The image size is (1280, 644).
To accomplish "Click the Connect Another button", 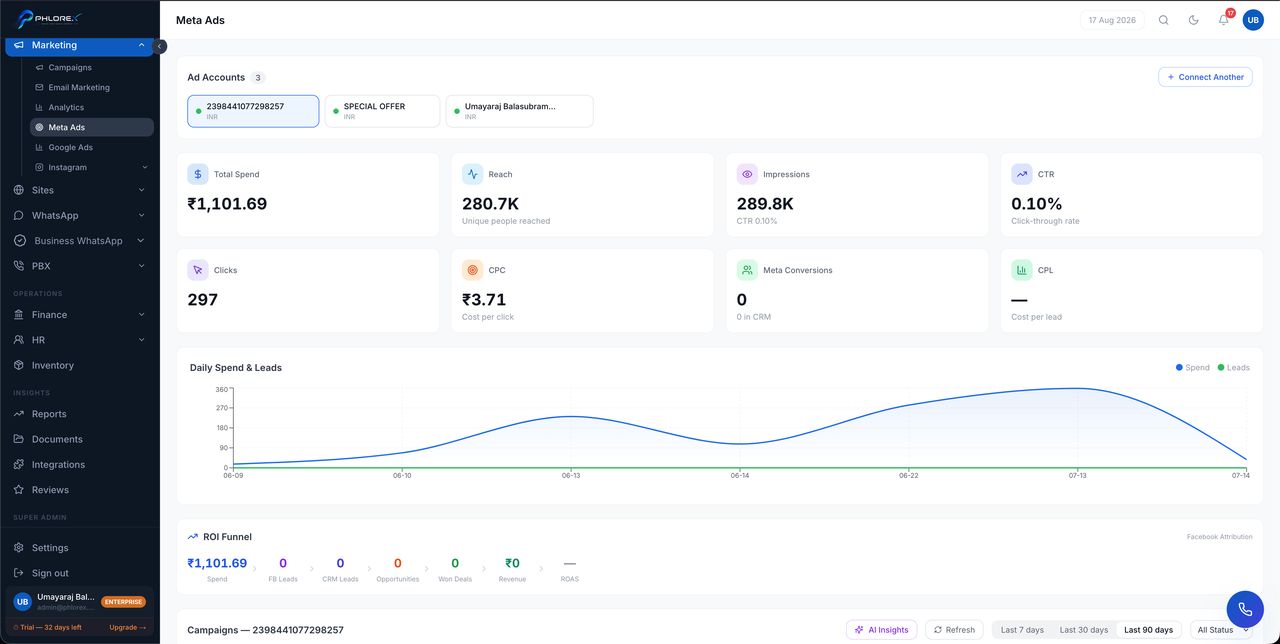I will (1205, 77).
